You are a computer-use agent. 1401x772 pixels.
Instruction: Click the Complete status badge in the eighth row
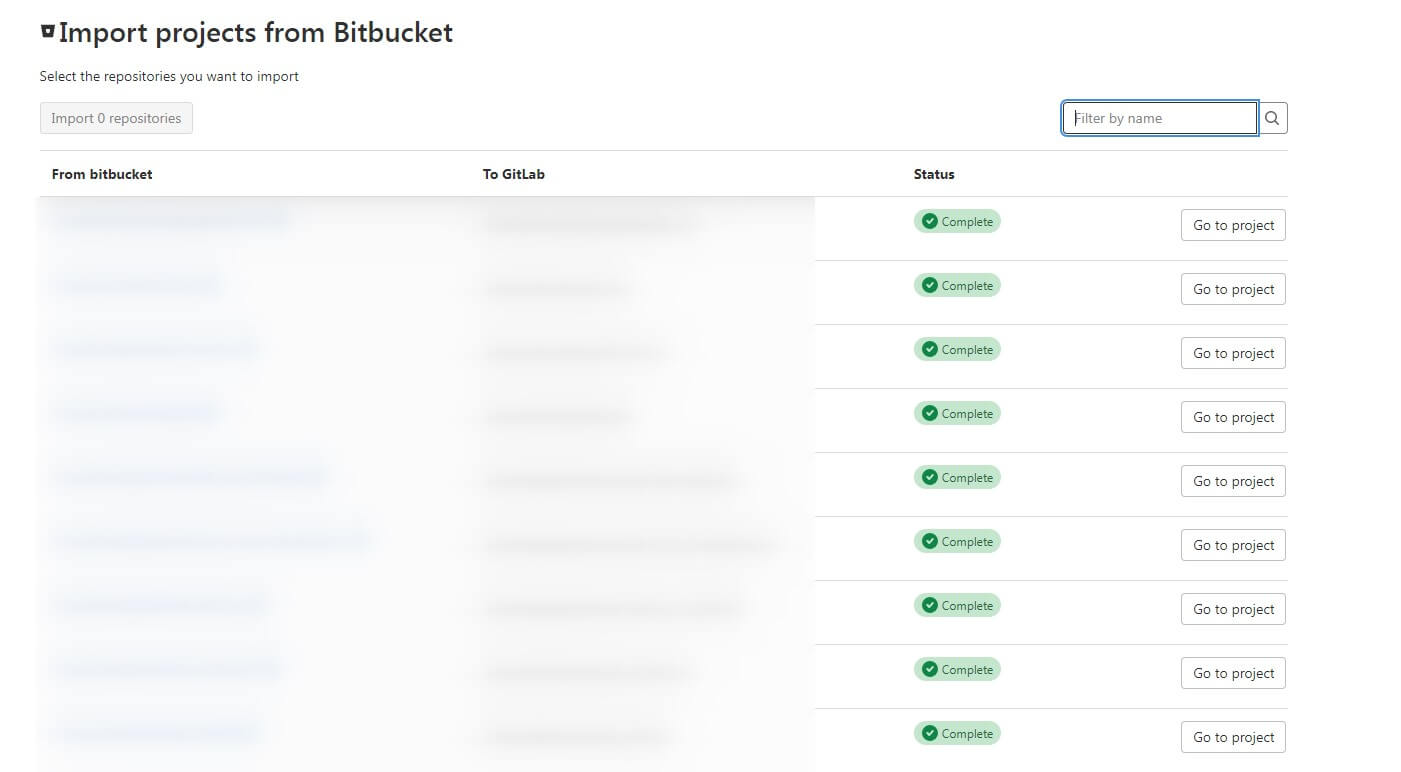(x=957, y=669)
